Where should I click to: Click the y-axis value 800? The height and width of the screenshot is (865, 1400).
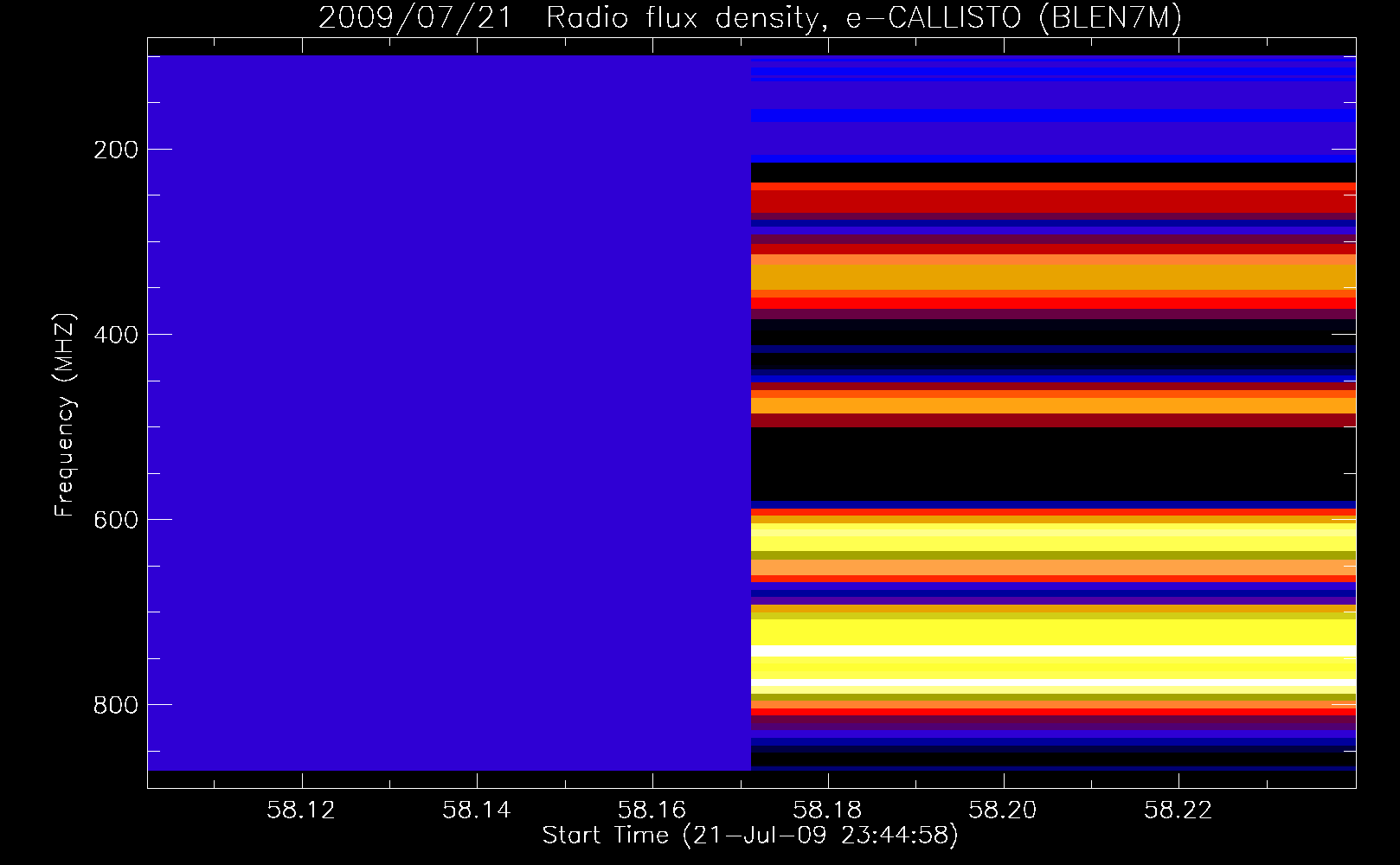coord(116,705)
